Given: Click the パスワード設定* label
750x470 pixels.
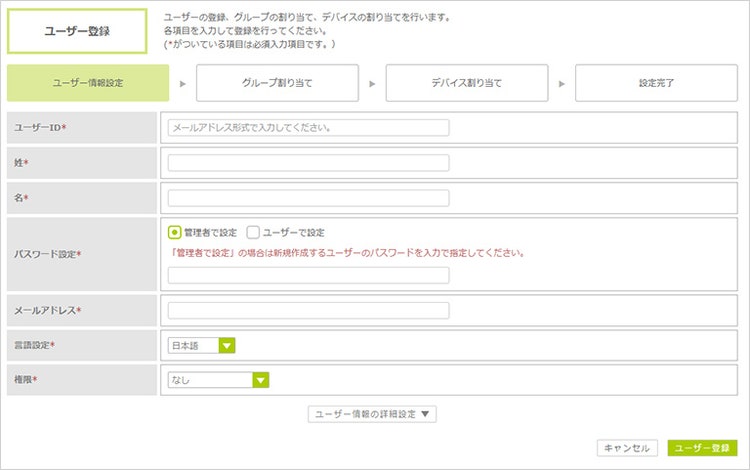Looking at the screenshot, I should coord(47,254).
